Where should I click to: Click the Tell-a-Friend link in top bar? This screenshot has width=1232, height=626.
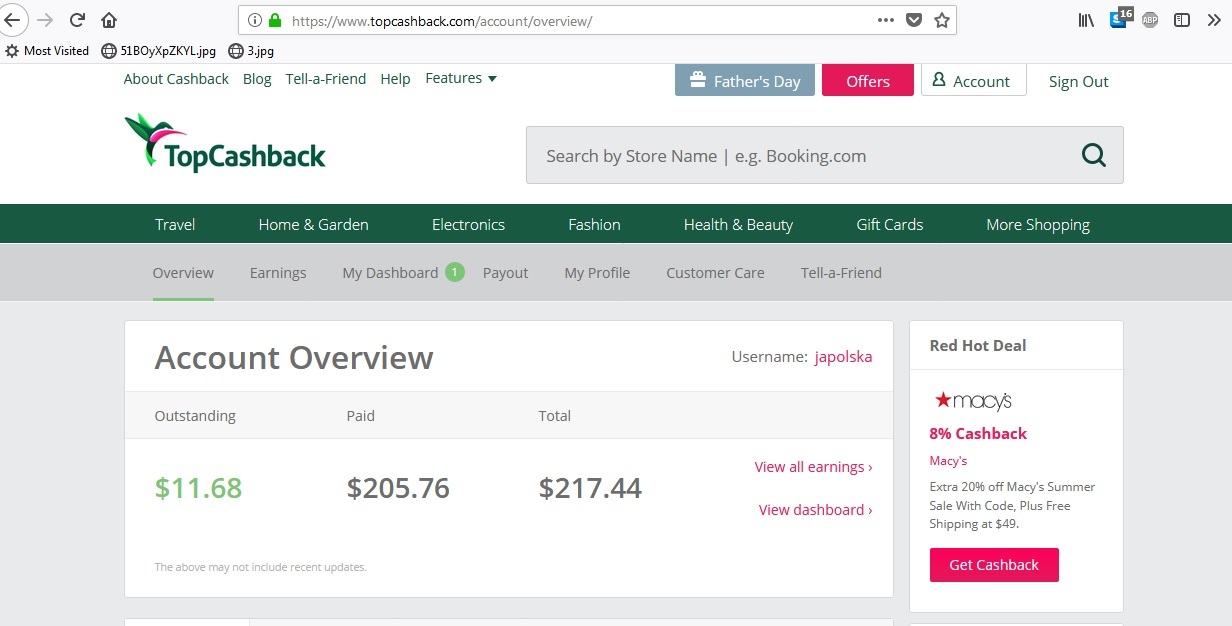pyautogui.click(x=326, y=79)
